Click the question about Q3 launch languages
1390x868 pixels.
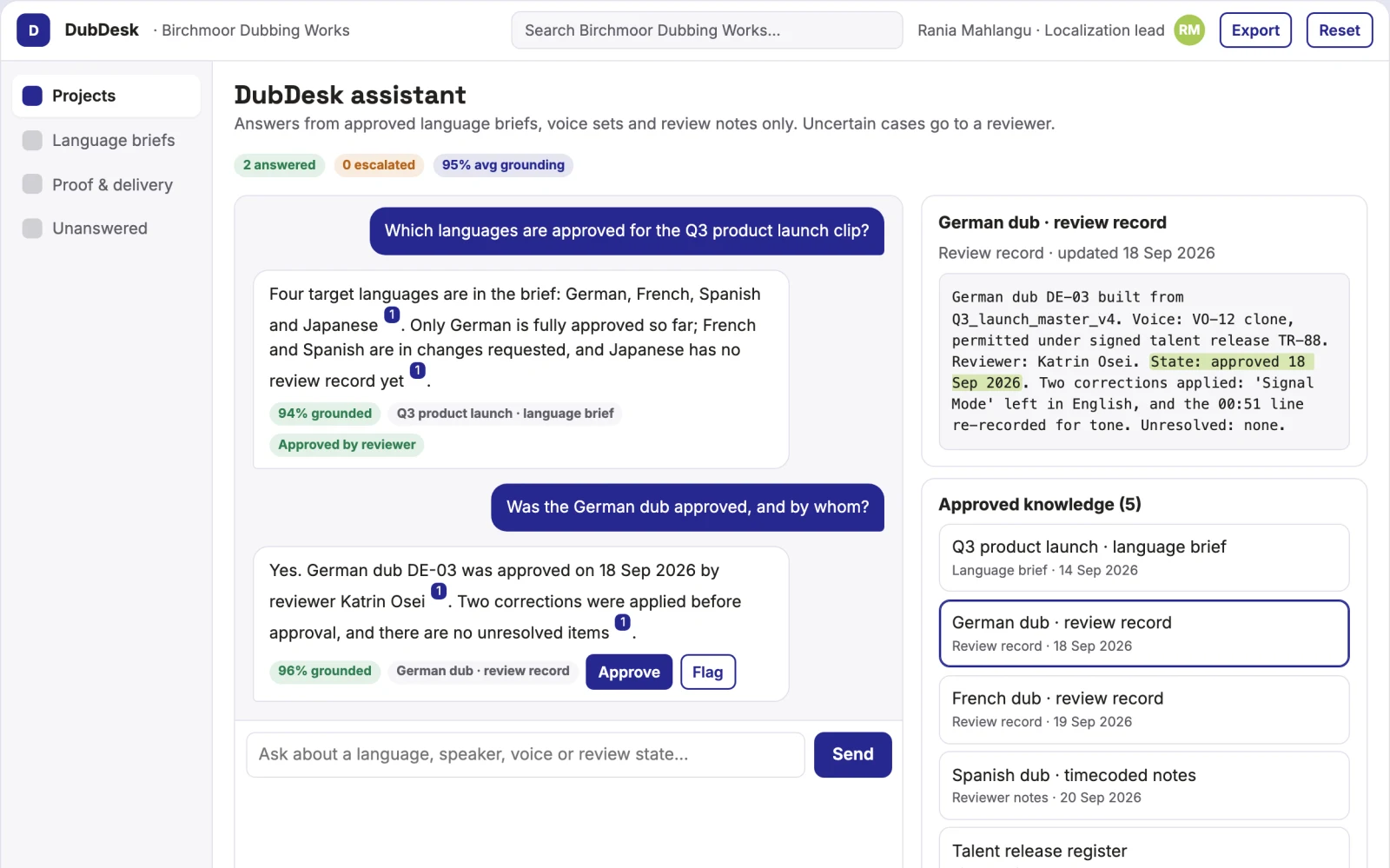point(626,231)
